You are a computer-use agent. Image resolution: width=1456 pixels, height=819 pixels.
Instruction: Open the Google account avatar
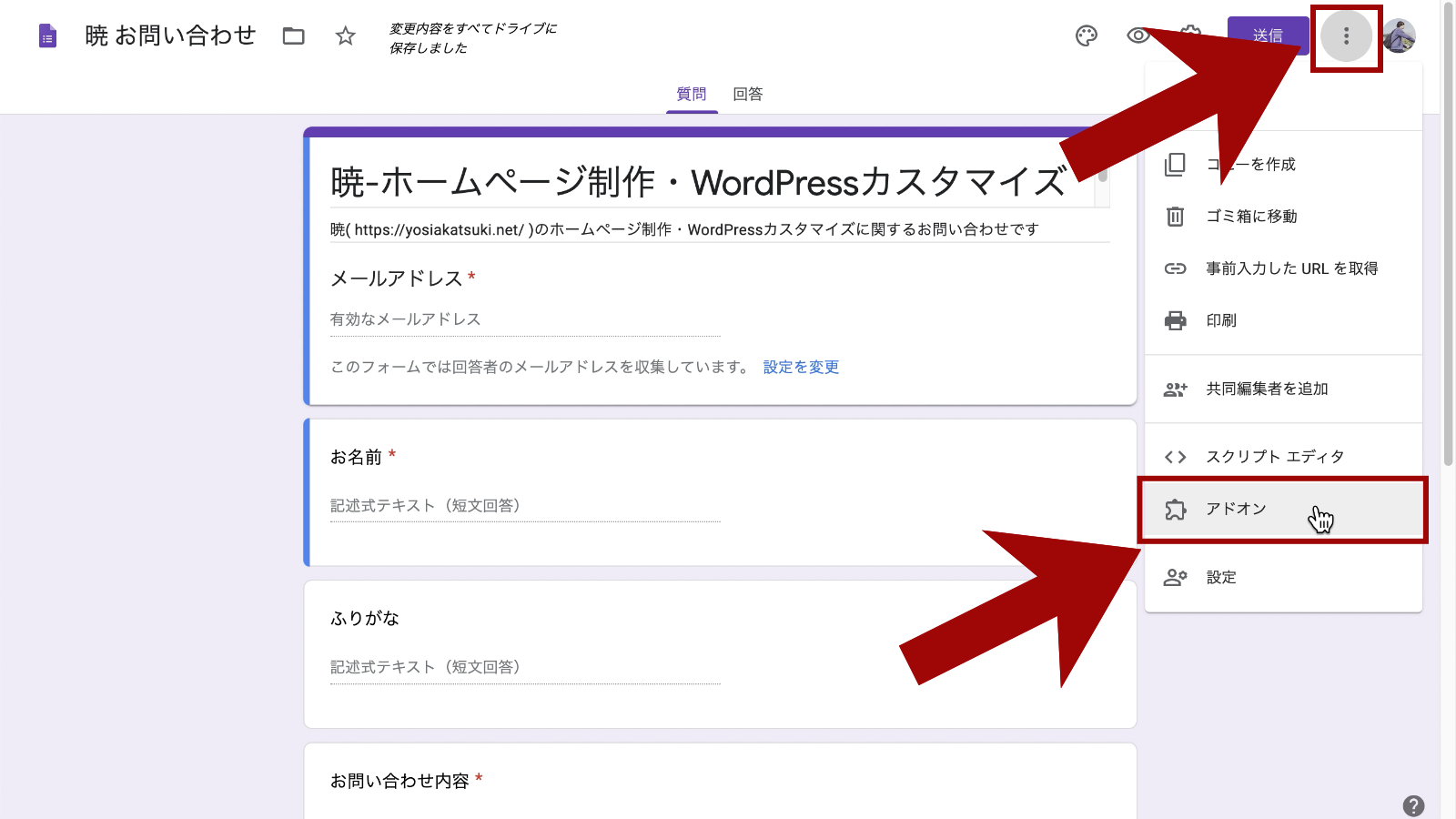point(1399,36)
